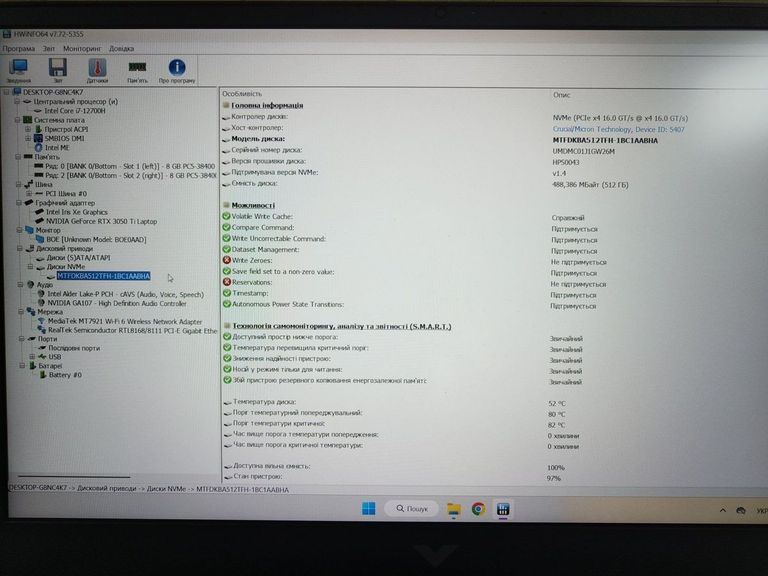Select highlighted MTFDKBA512TFH-1BC1AABHA drive
The width and height of the screenshot is (768, 576).
pos(103,276)
